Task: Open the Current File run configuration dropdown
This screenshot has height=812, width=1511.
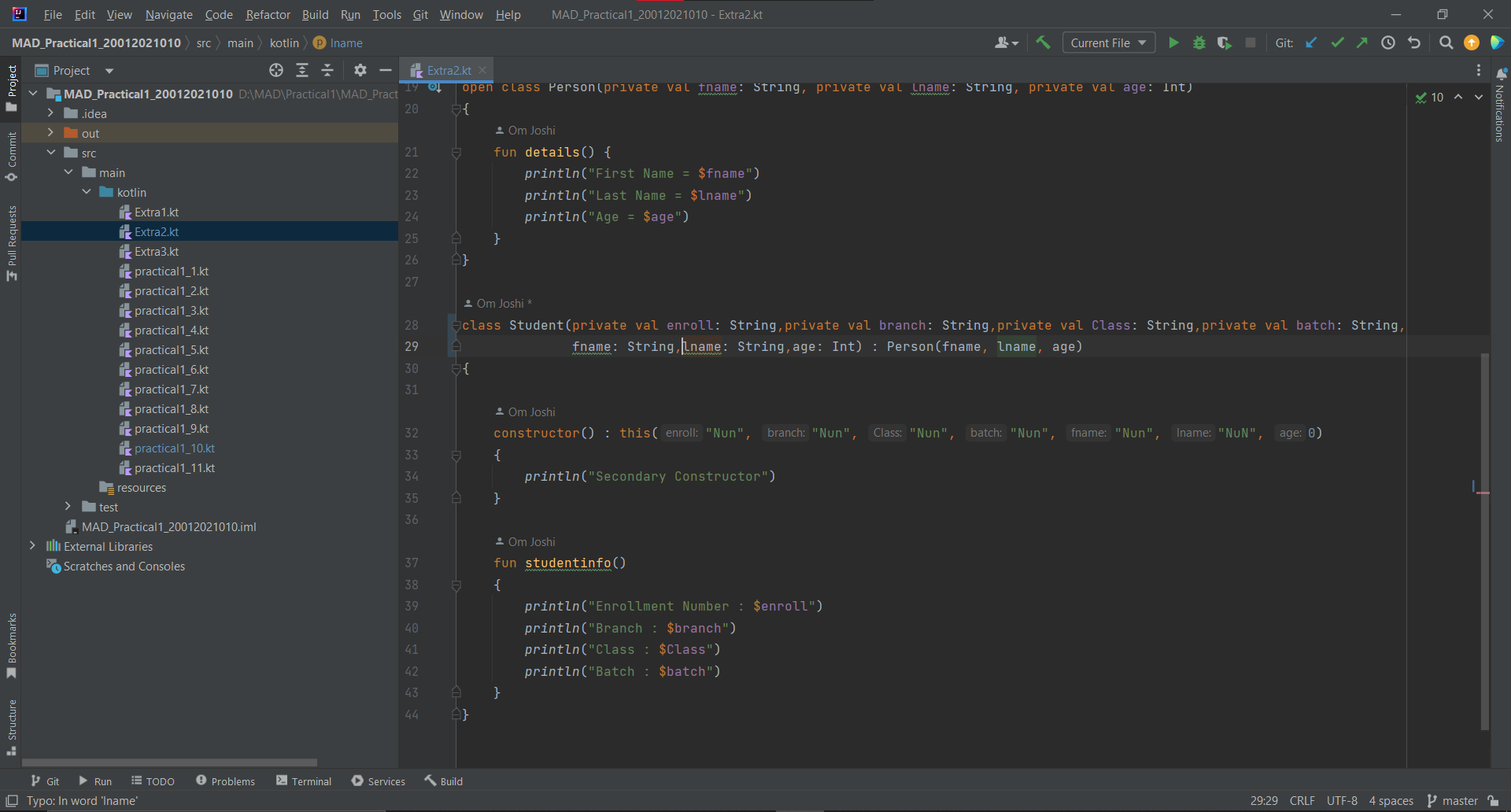Action: point(1109,43)
